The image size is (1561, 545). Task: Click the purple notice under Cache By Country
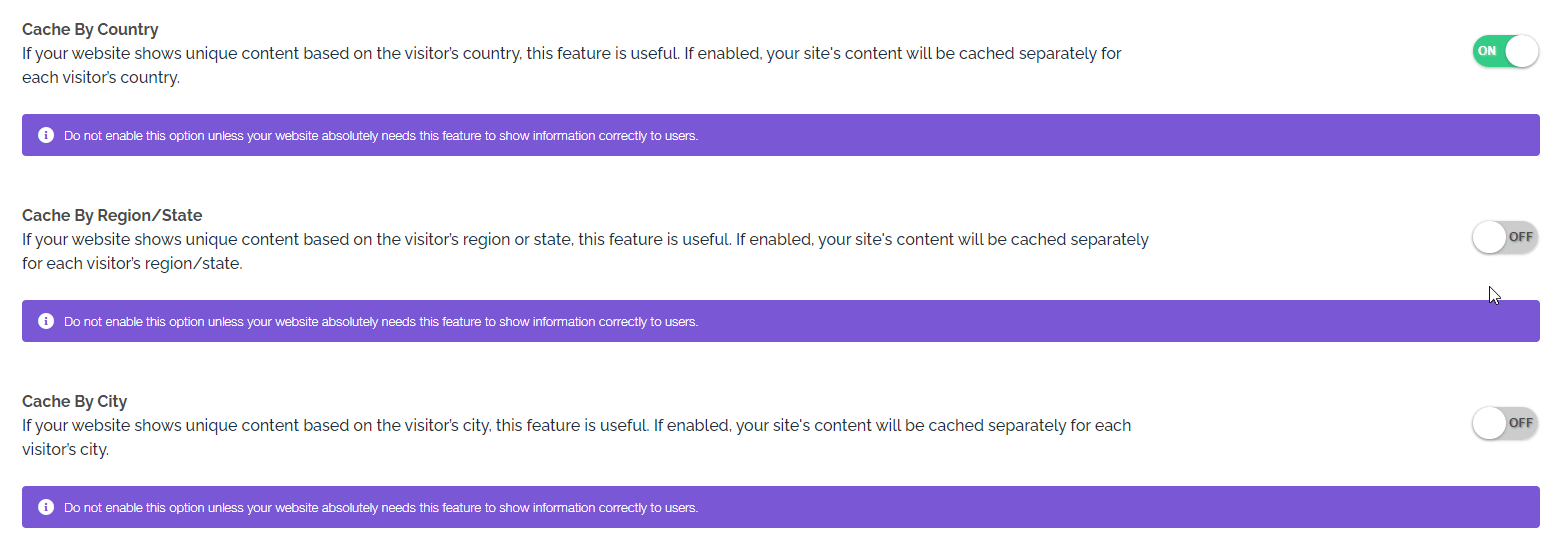[780, 135]
